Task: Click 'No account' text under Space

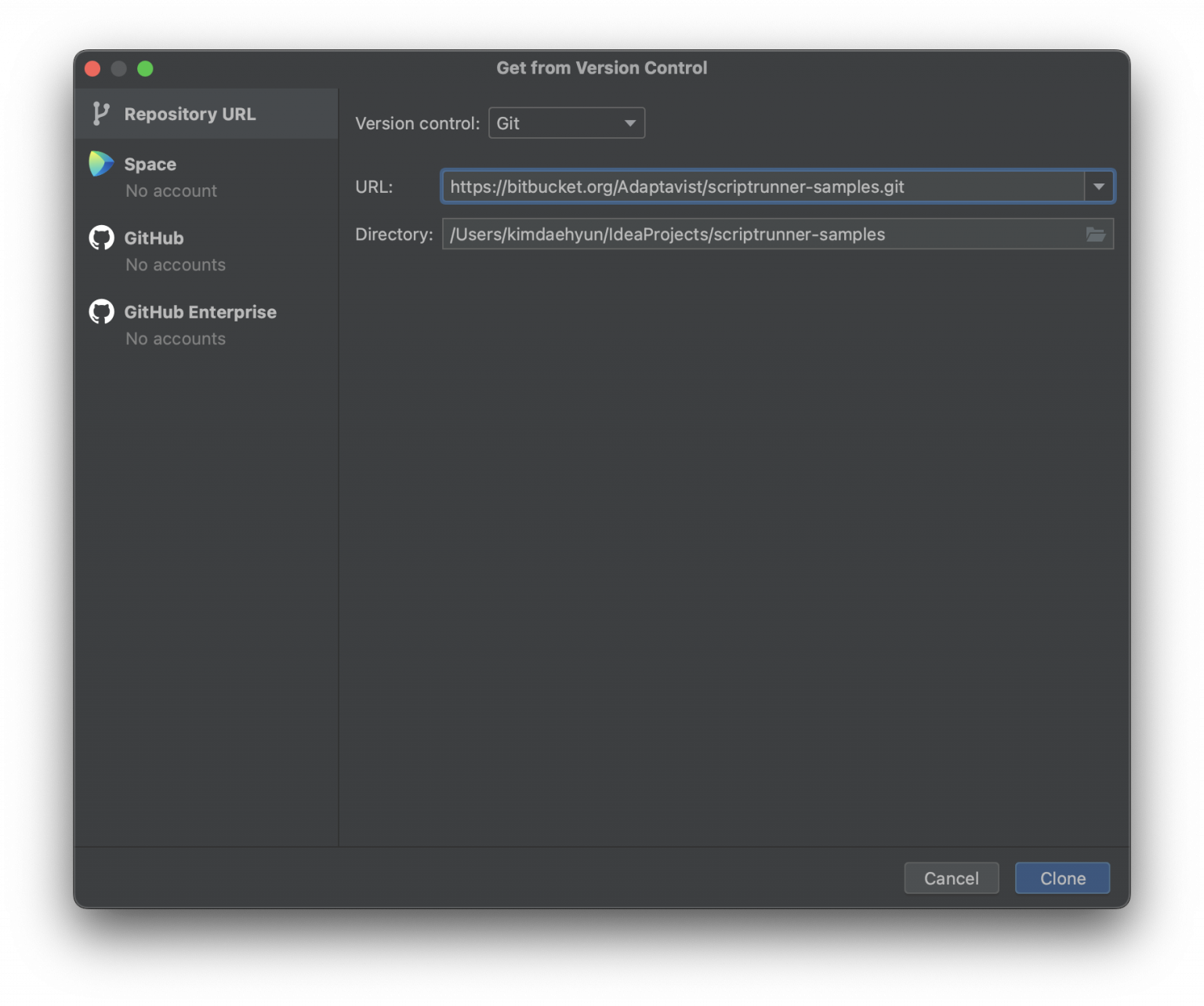Action: pyautogui.click(x=171, y=191)
